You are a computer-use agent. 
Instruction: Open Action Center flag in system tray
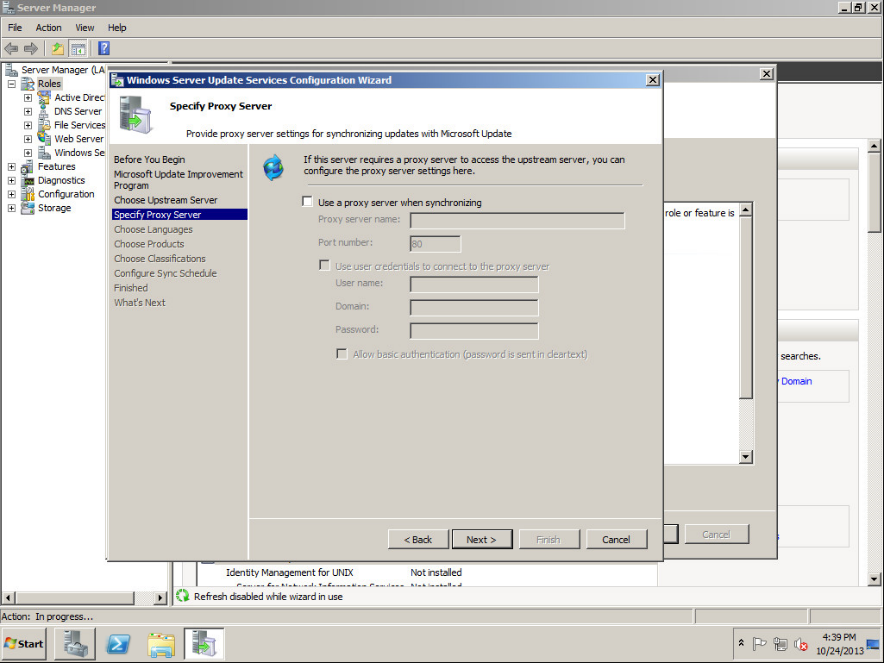coord(759,644)
